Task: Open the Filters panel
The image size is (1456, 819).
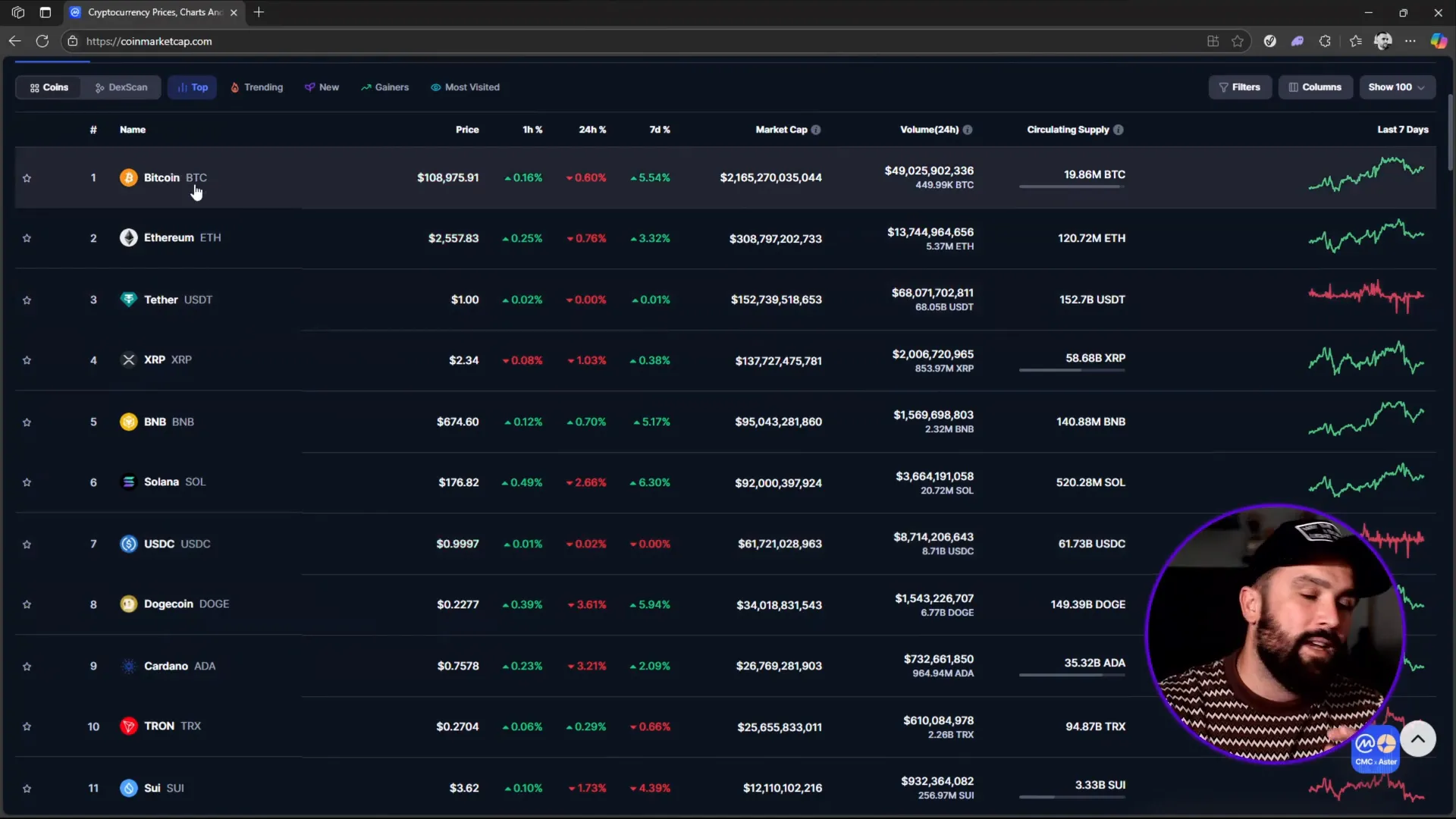Action: click(1240, 87)
